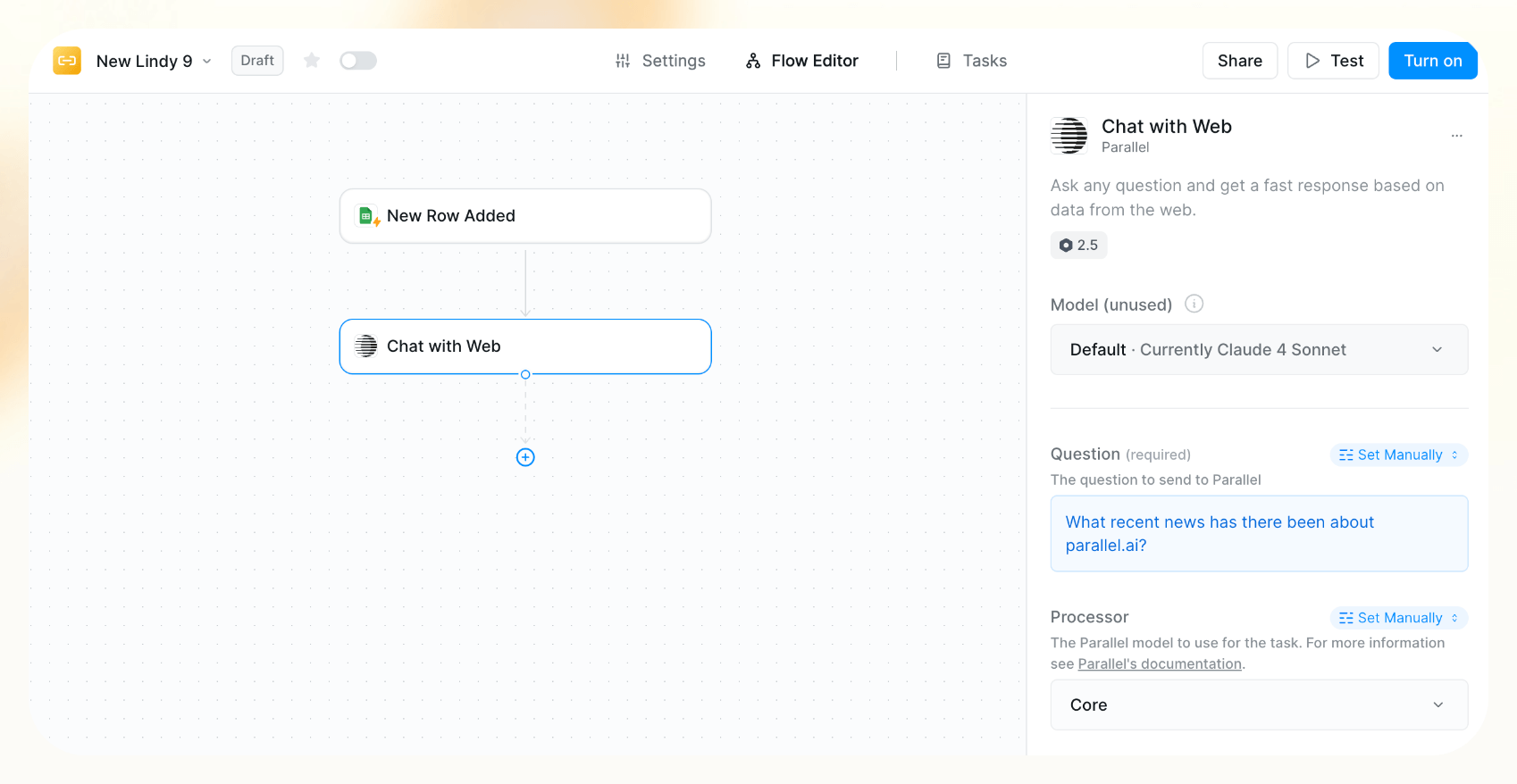Click the Settings sliders icon
Screen dimensions: 1517x784
point(623,61)
